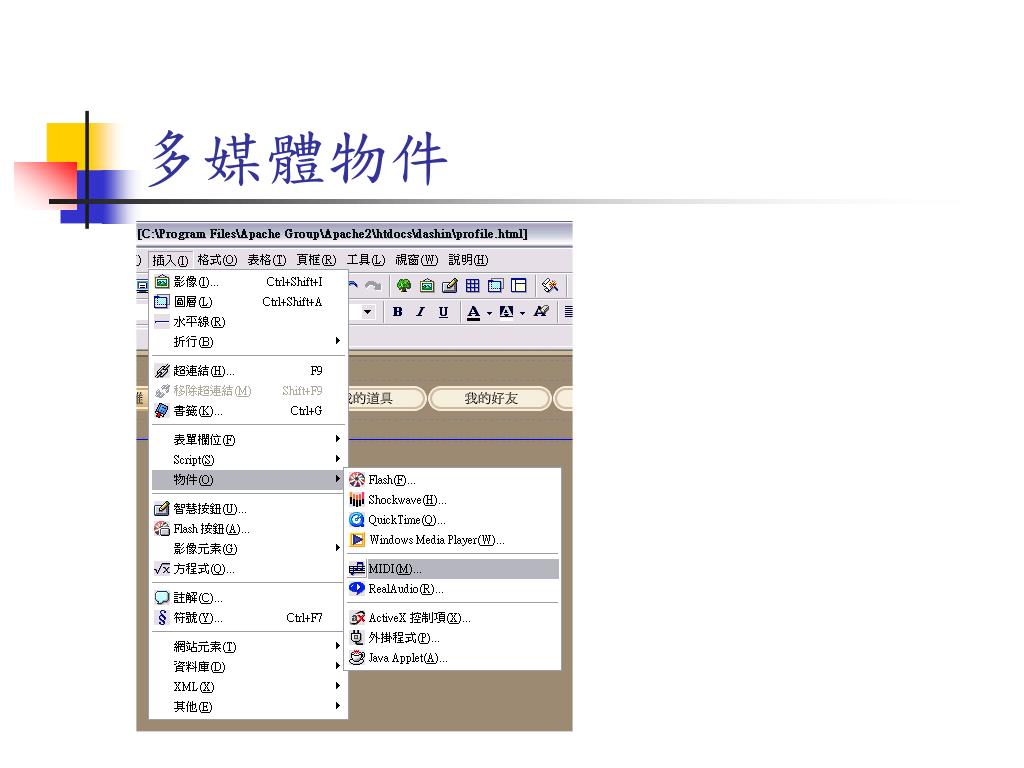Click the paragraph alignment icon
This screenshot has width=1024, height=768.
tap(568, 312)
